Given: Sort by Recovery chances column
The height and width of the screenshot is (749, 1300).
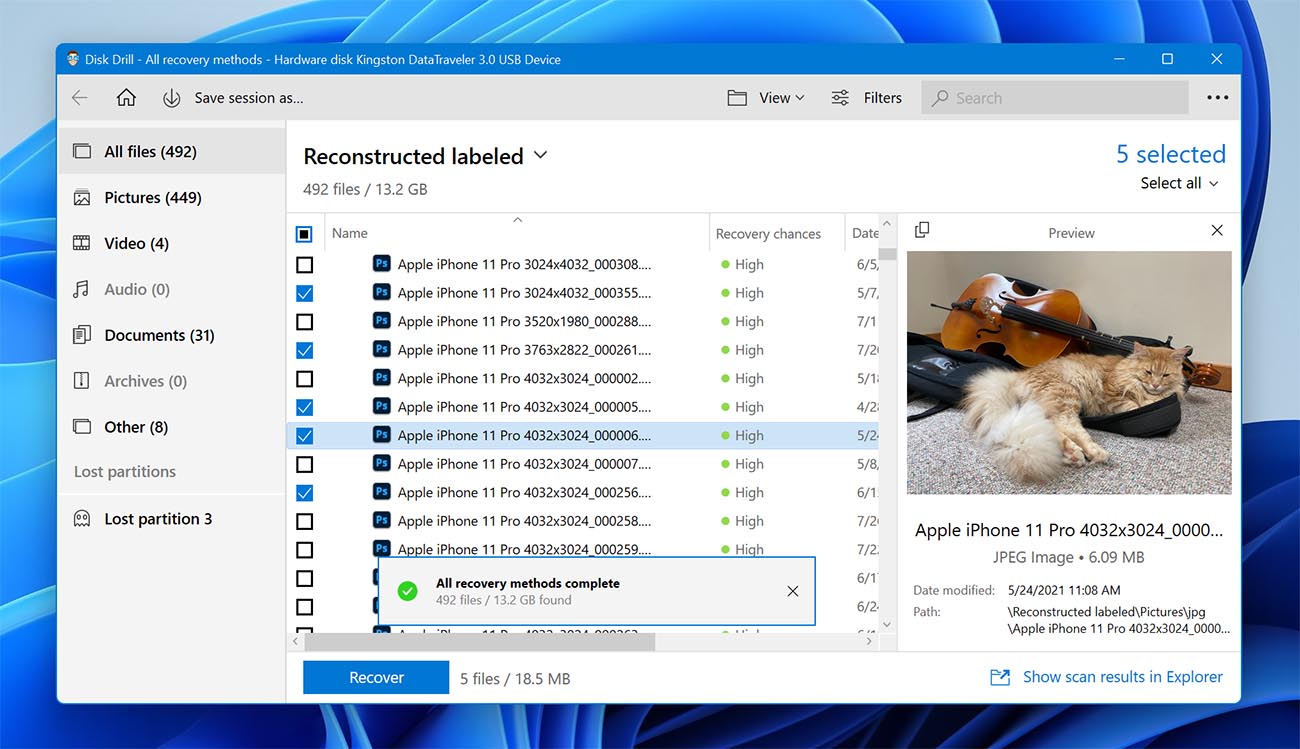Looking at the screenshot, I should click(x=768, y=233).
